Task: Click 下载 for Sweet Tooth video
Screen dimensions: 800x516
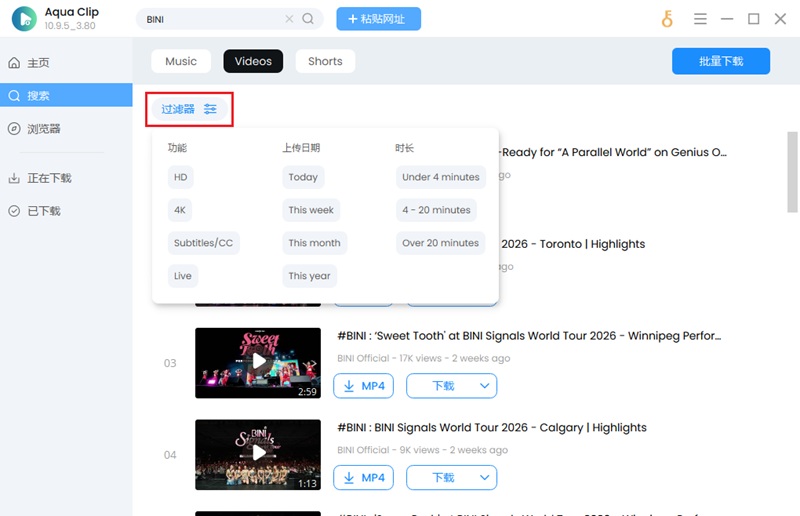Action: point(443,386)
